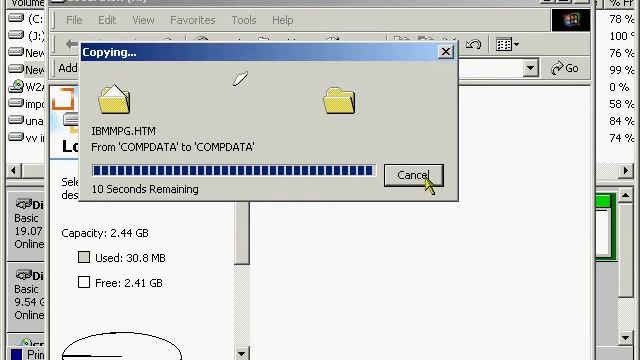This screenshot has height=360, width=640.
Task: Click the source open-folder icon in Copying dialog
Action: [114, 99]
